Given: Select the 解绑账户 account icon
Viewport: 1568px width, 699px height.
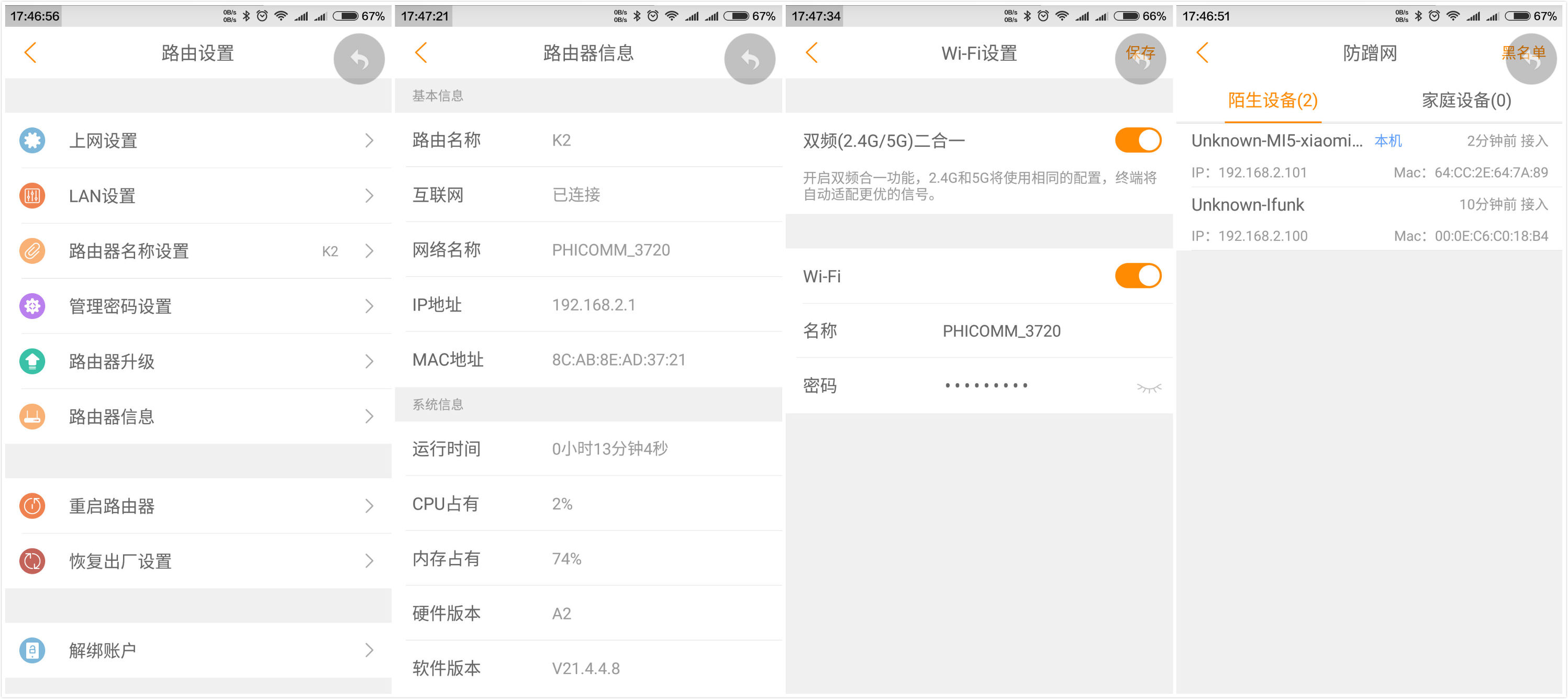Looking at the screenshot, I should pos(31,650).
